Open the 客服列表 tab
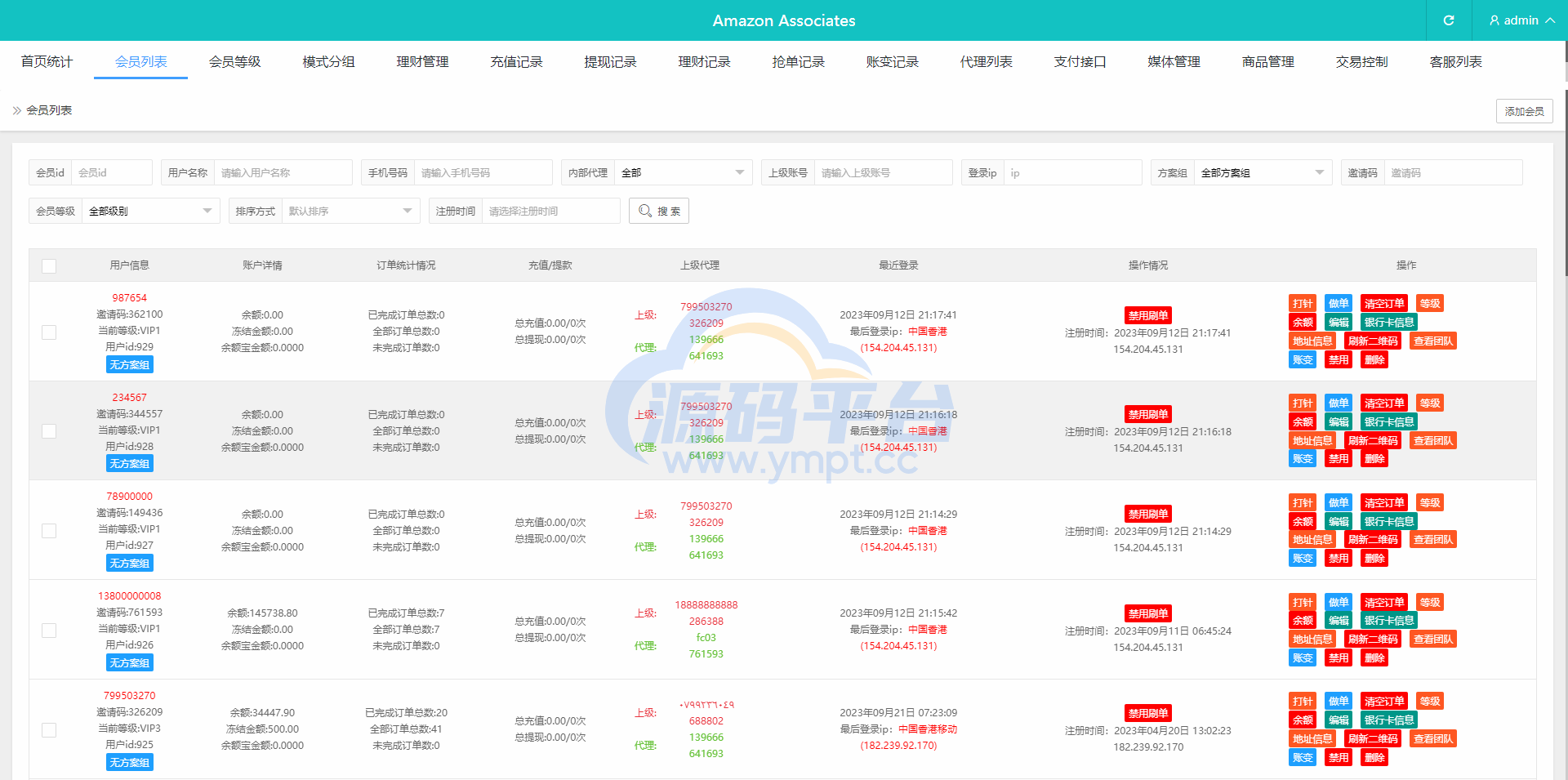This screenshot has height=780, width=1568. (x=1455, y=62)
